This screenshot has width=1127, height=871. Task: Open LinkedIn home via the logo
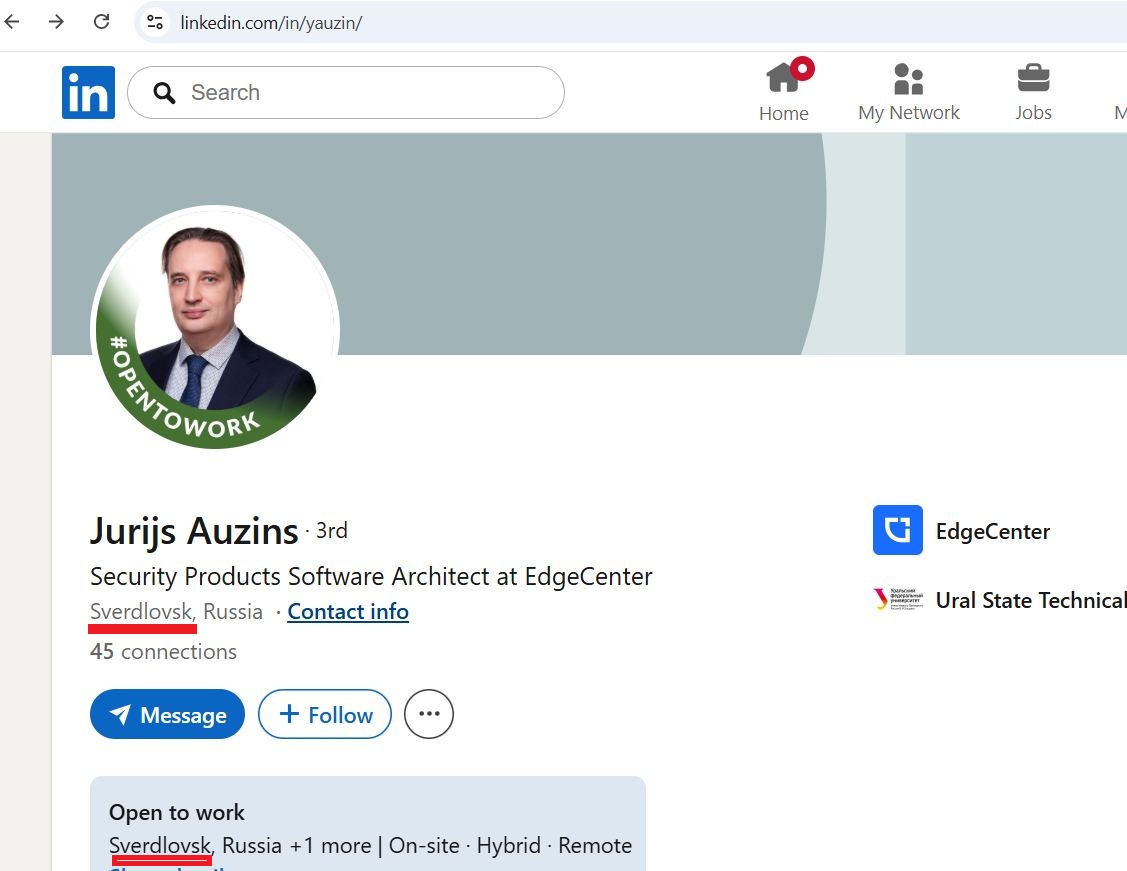[88, 92]
